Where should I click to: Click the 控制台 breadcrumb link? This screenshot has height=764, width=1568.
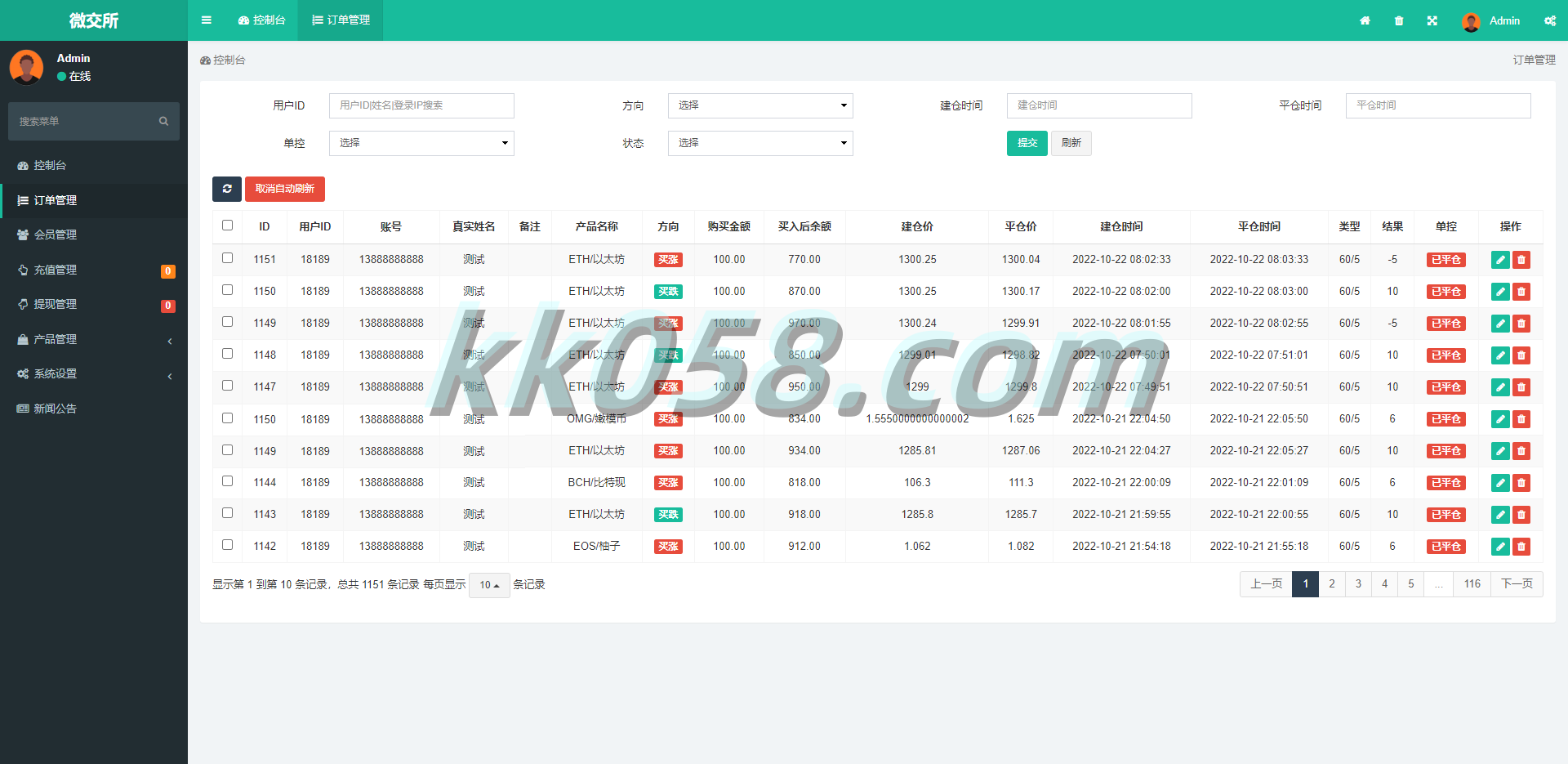click(x=223, y=60)
